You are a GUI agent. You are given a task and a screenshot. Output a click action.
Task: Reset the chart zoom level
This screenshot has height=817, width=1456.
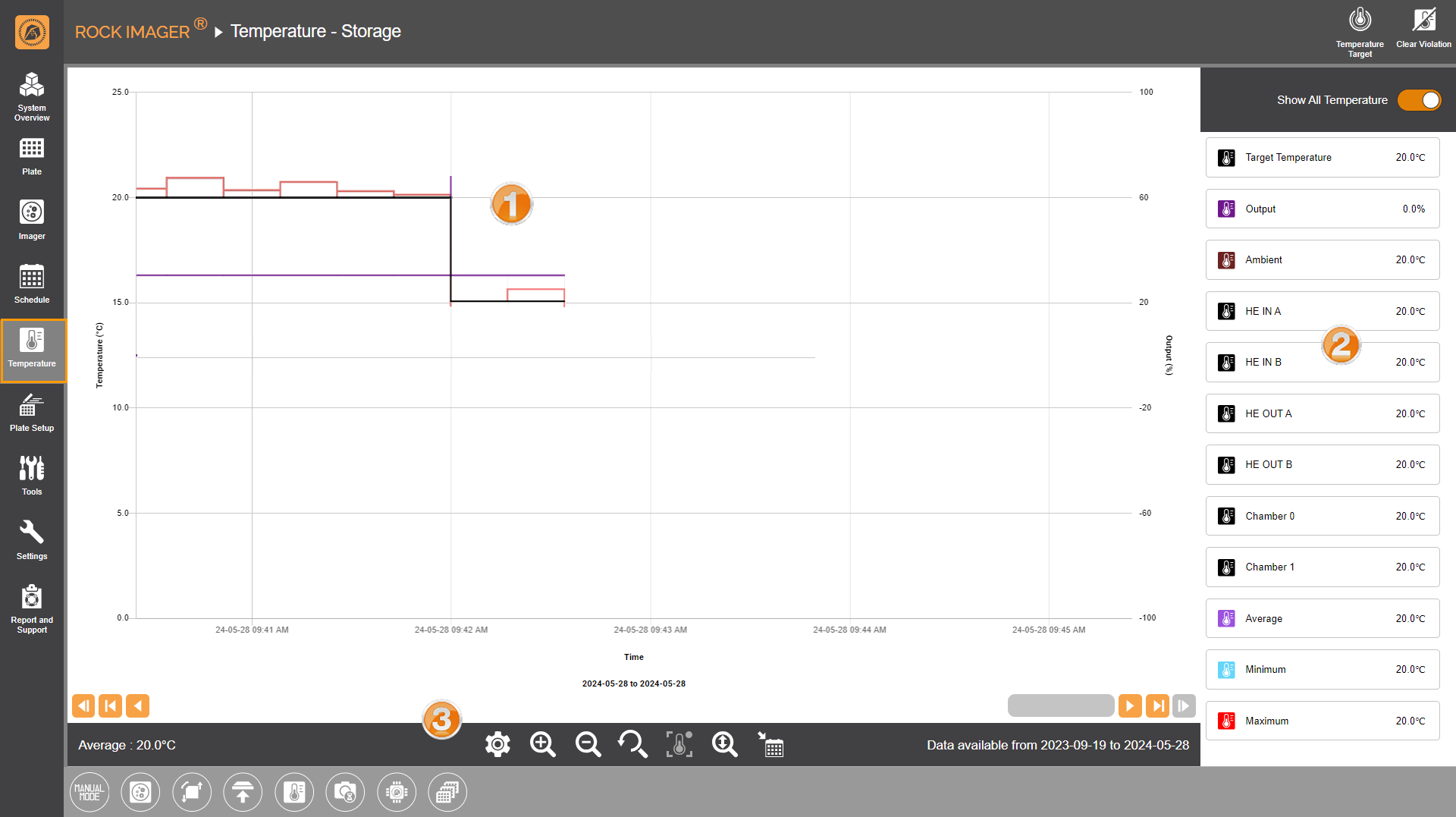tap(632, 745)
